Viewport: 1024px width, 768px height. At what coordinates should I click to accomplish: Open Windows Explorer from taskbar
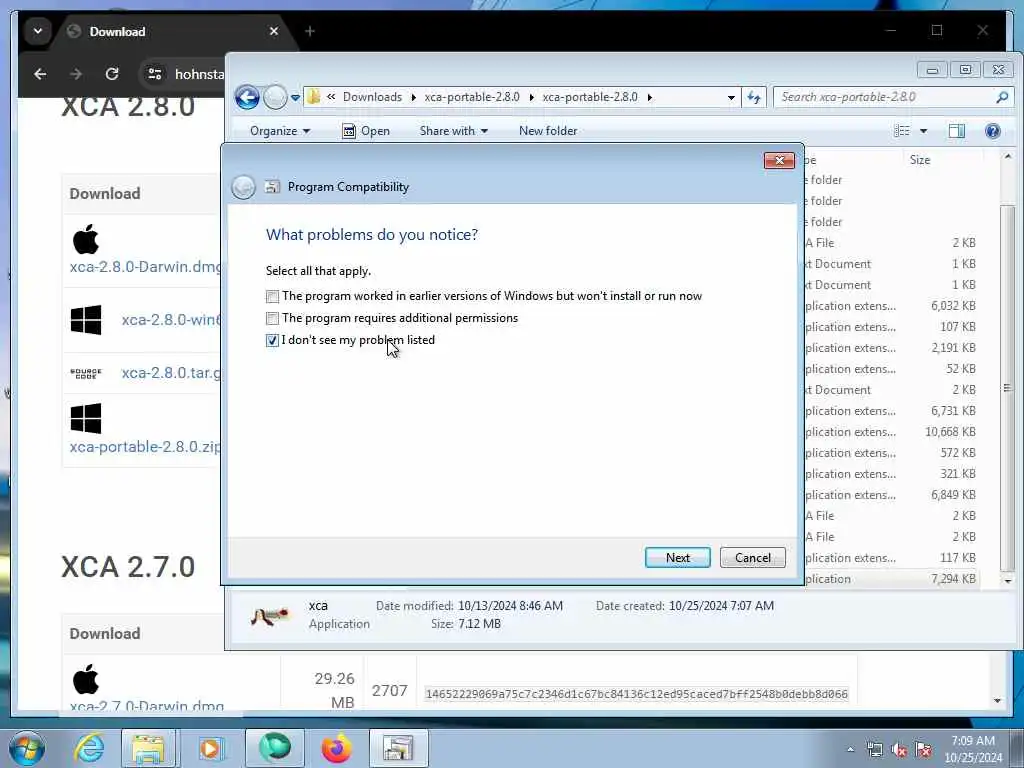(x=148, y=748)
